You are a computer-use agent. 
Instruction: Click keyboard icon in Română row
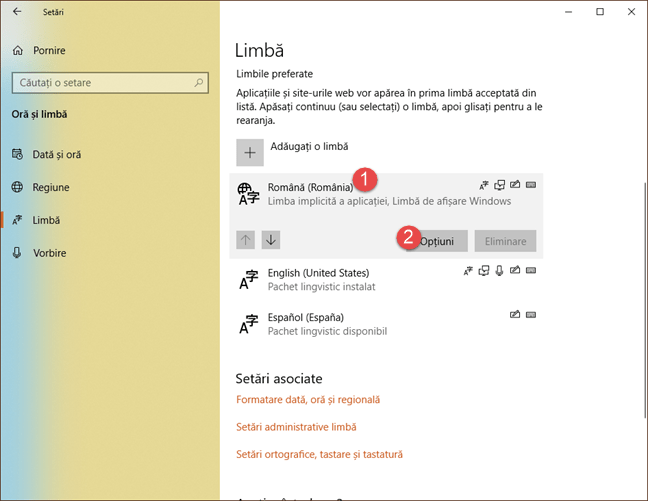(x=531, y=185)
